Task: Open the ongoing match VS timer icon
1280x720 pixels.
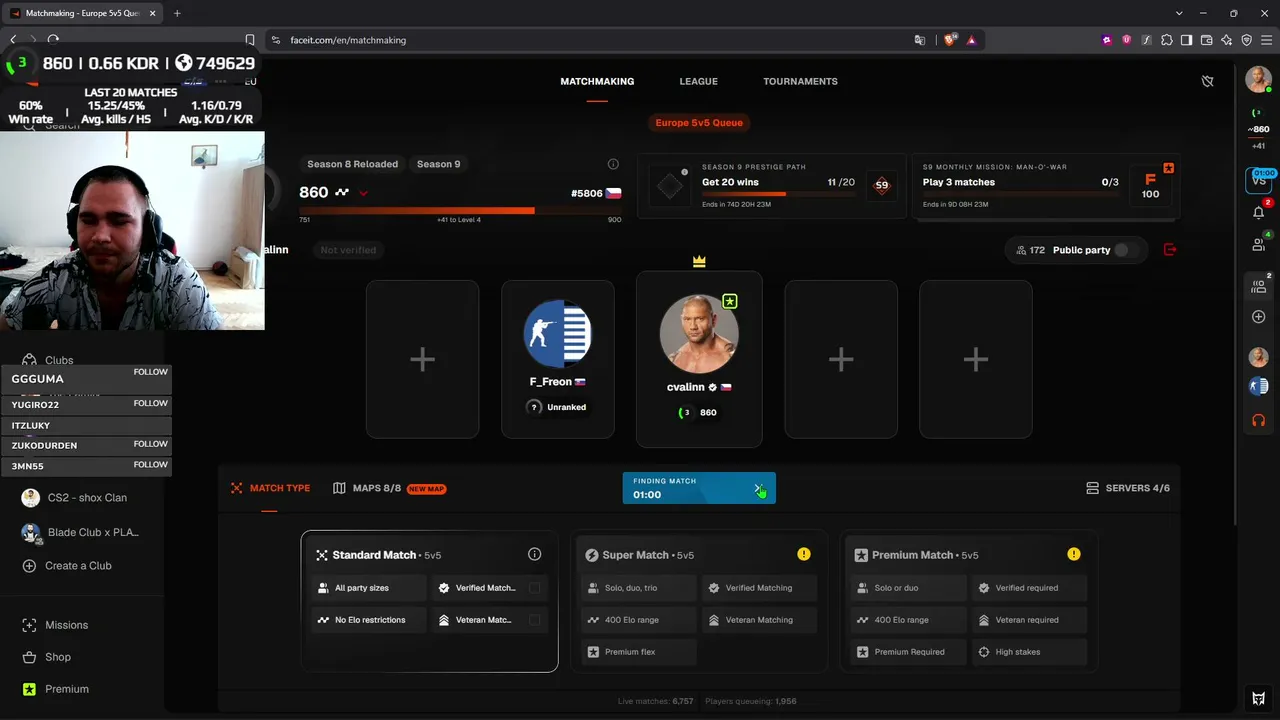Action: point(1259,179)
